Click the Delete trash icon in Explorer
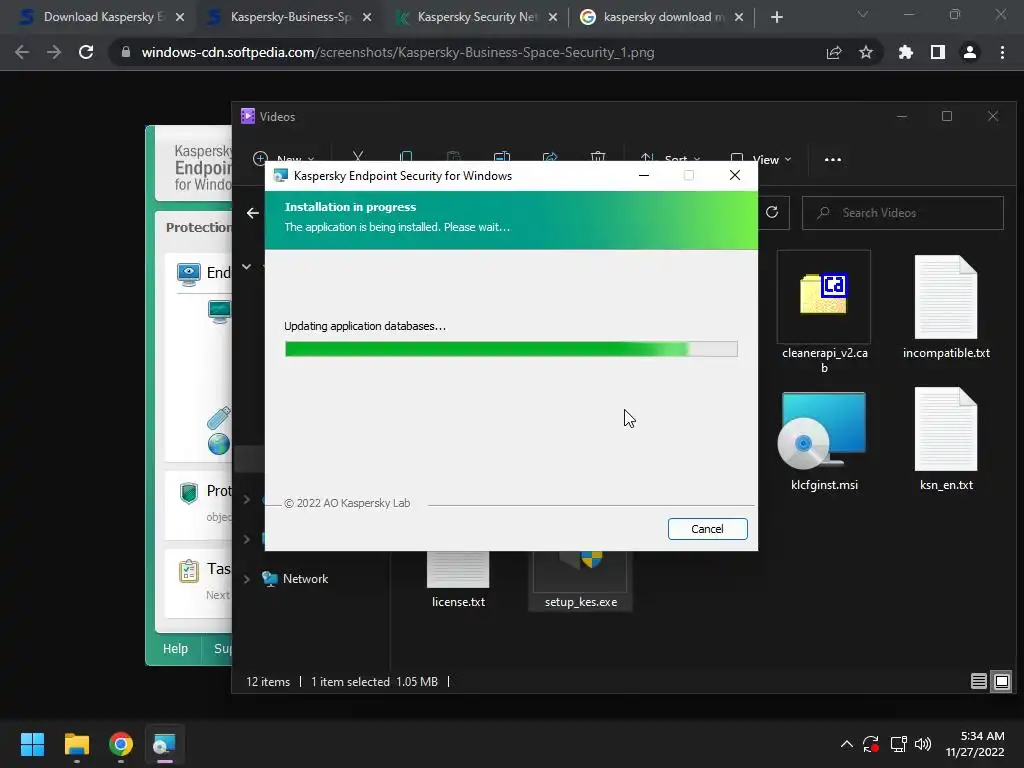The height and width of the screenshot is (768, 1024). 598,156
